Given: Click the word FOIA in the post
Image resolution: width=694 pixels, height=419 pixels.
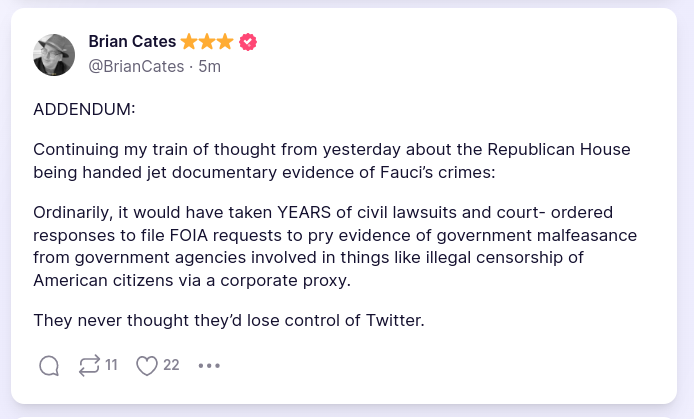Looking at the screenshot, I should (200, 235).
